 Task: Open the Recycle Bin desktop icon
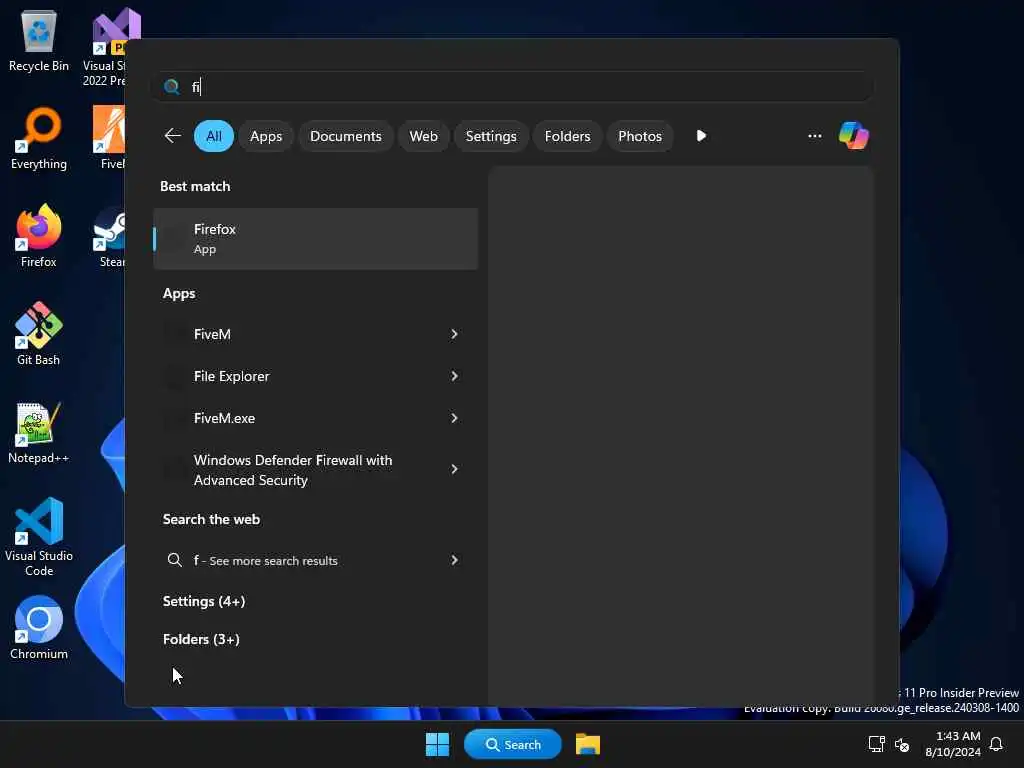pos(39,40)
